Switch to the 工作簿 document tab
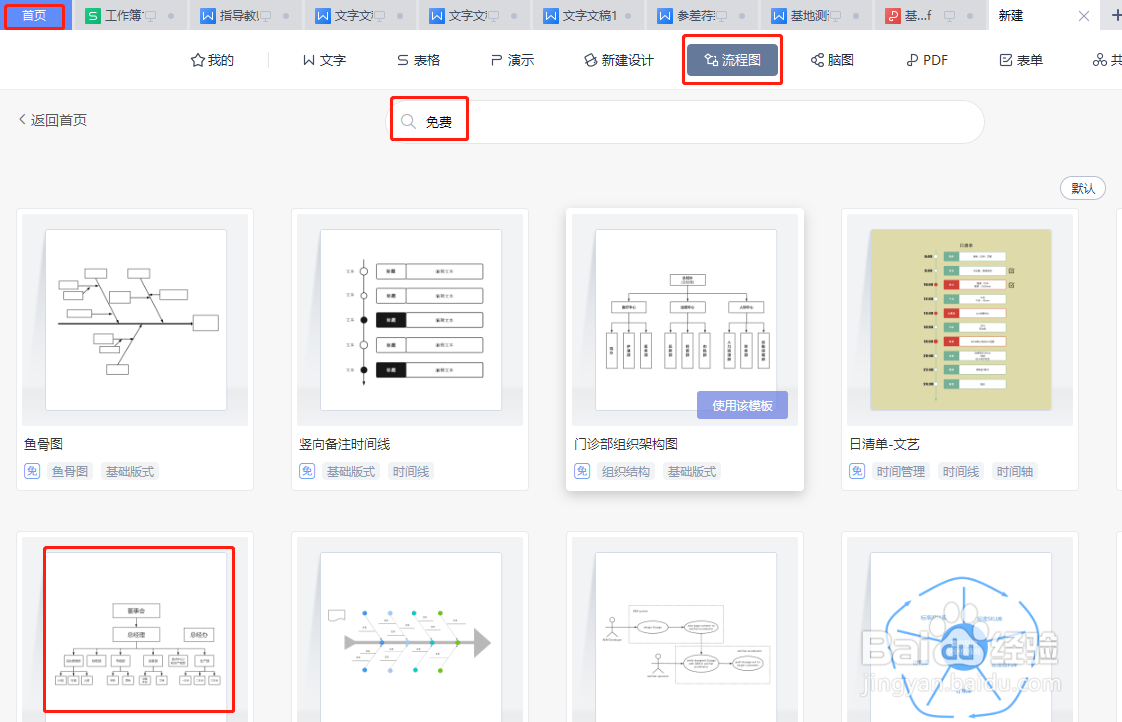1122x722 pixels. tap(125, 15)
